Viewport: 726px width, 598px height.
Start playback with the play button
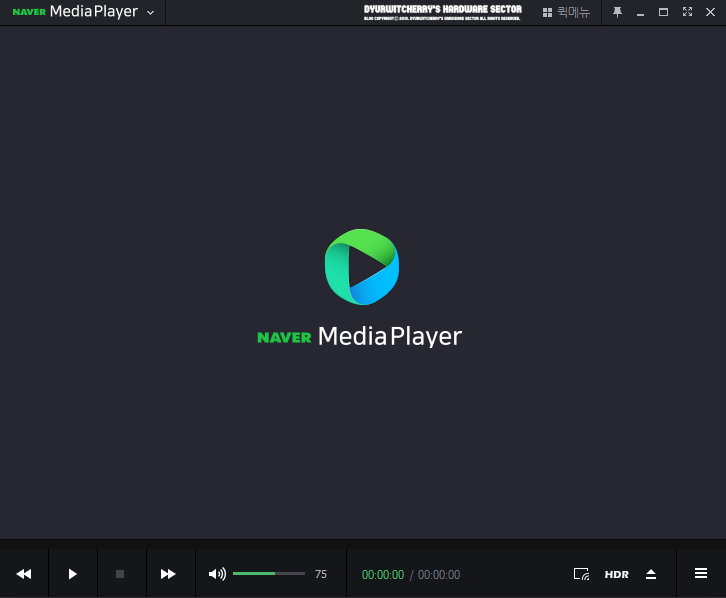[x=73, y=574]
